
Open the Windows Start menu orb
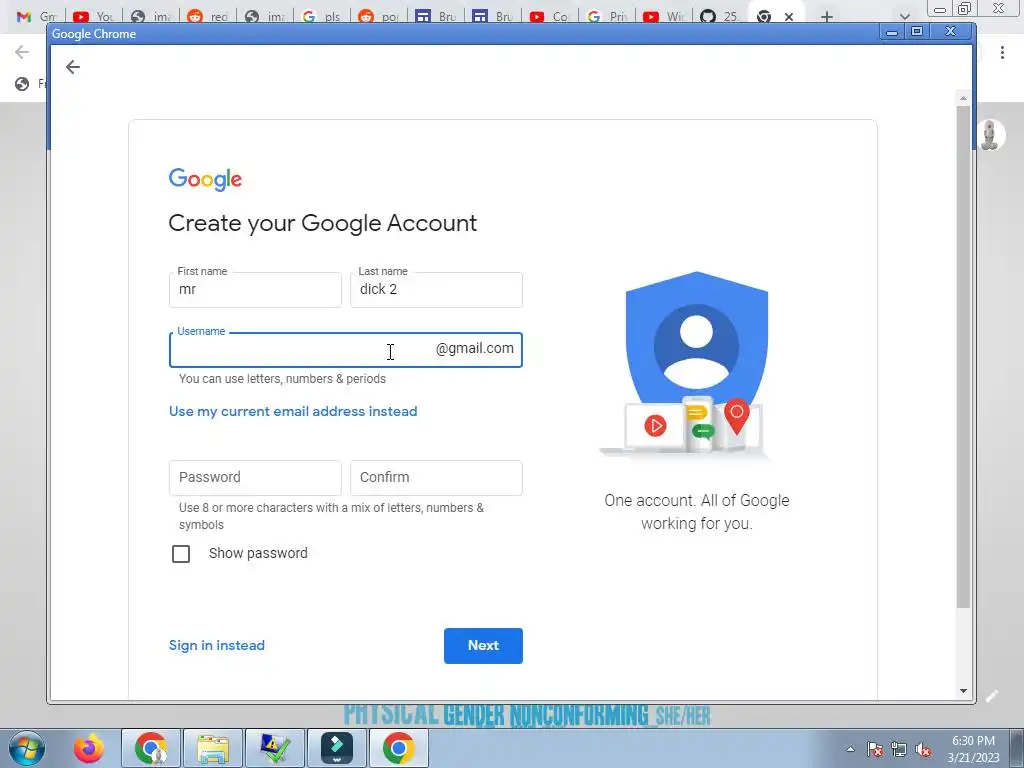[x=26, y=748]
